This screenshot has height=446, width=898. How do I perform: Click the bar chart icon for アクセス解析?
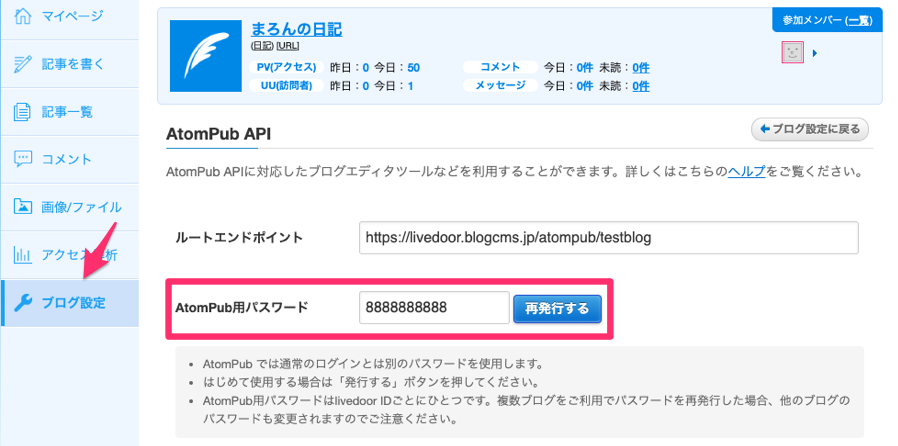pos(22,255)
